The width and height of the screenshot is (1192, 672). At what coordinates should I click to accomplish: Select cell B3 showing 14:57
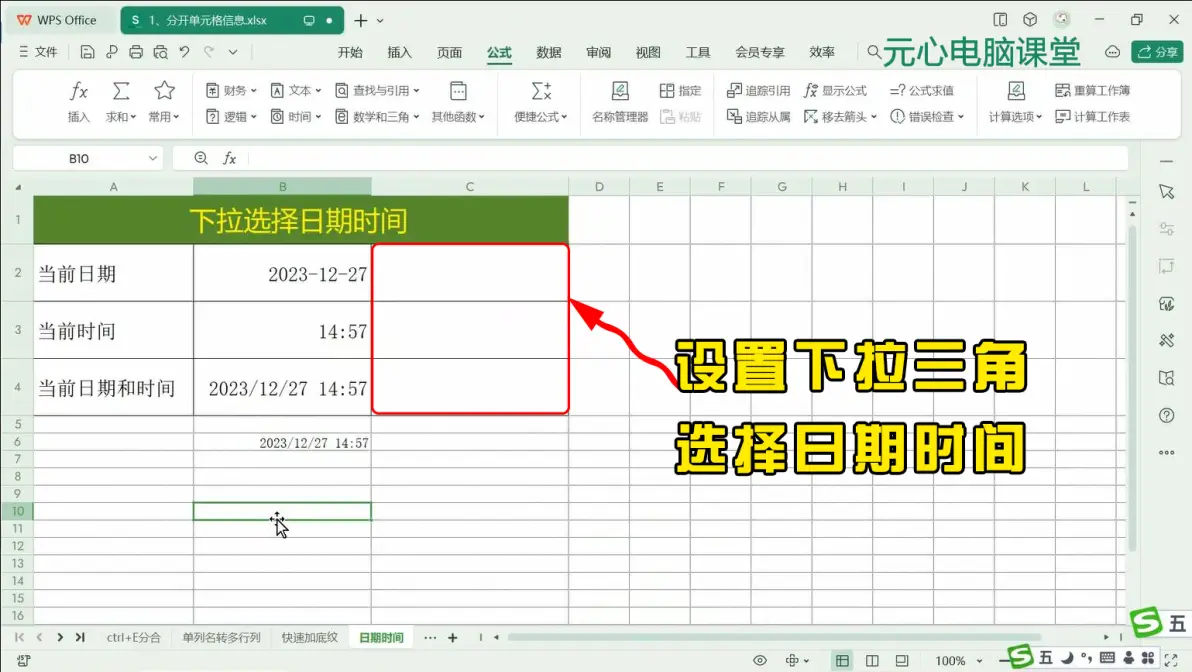pyautogui.click(x=282, y=330)
